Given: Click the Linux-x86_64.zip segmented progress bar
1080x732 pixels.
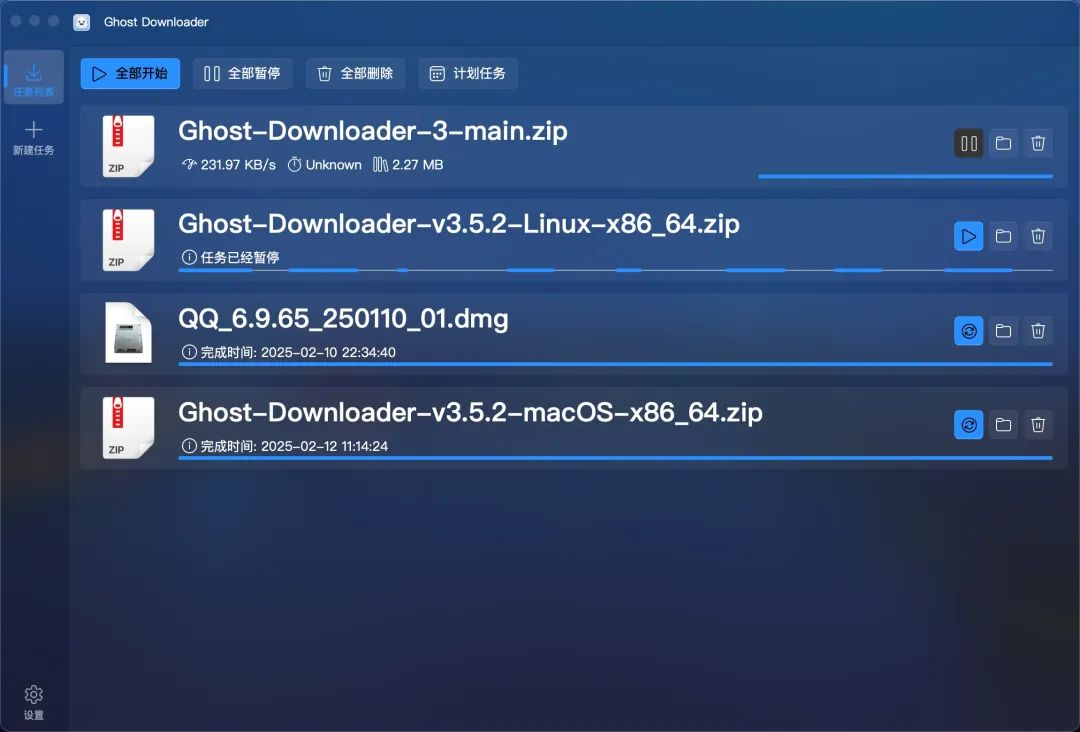Looking at the screenshot, I should click(615, 270).
